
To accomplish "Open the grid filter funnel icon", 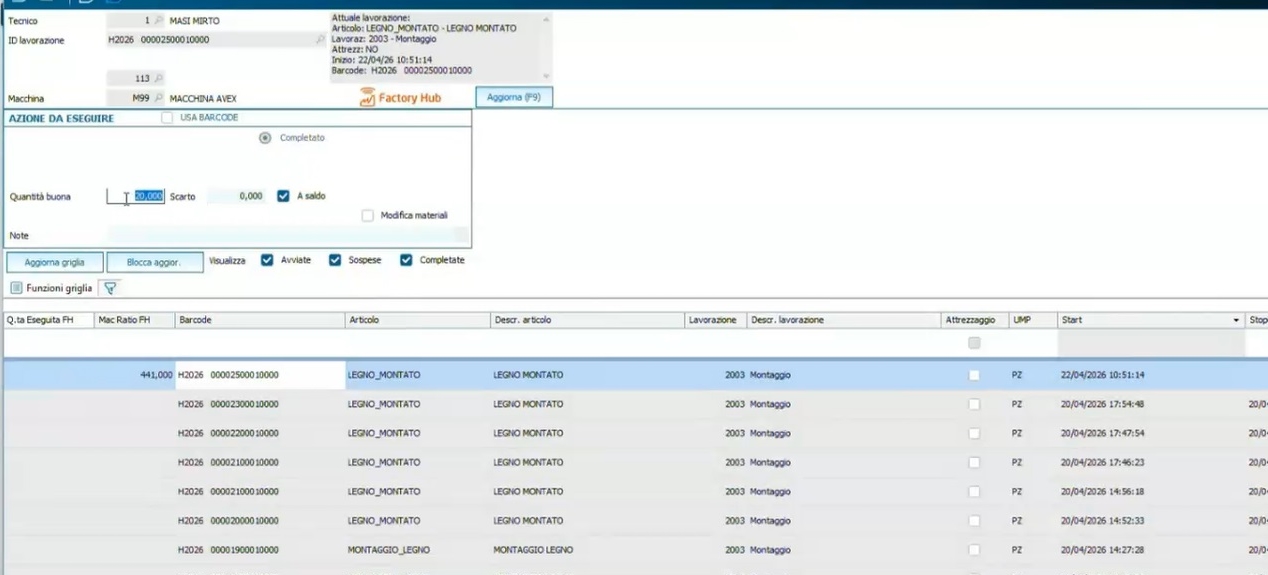I will pos(110,288).
